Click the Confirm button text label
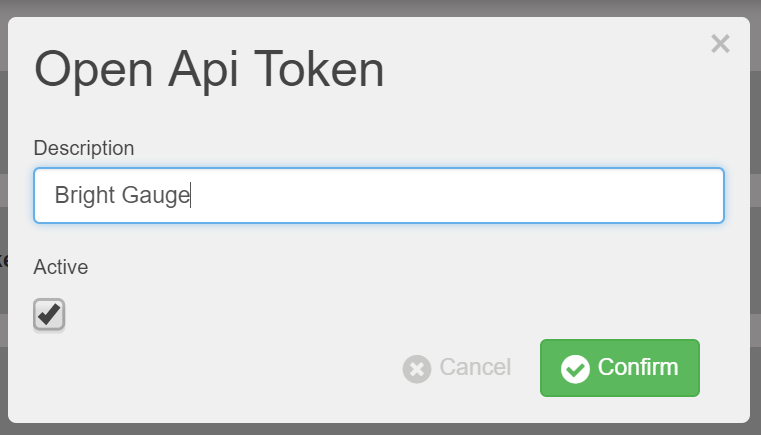 coord(638,367)
